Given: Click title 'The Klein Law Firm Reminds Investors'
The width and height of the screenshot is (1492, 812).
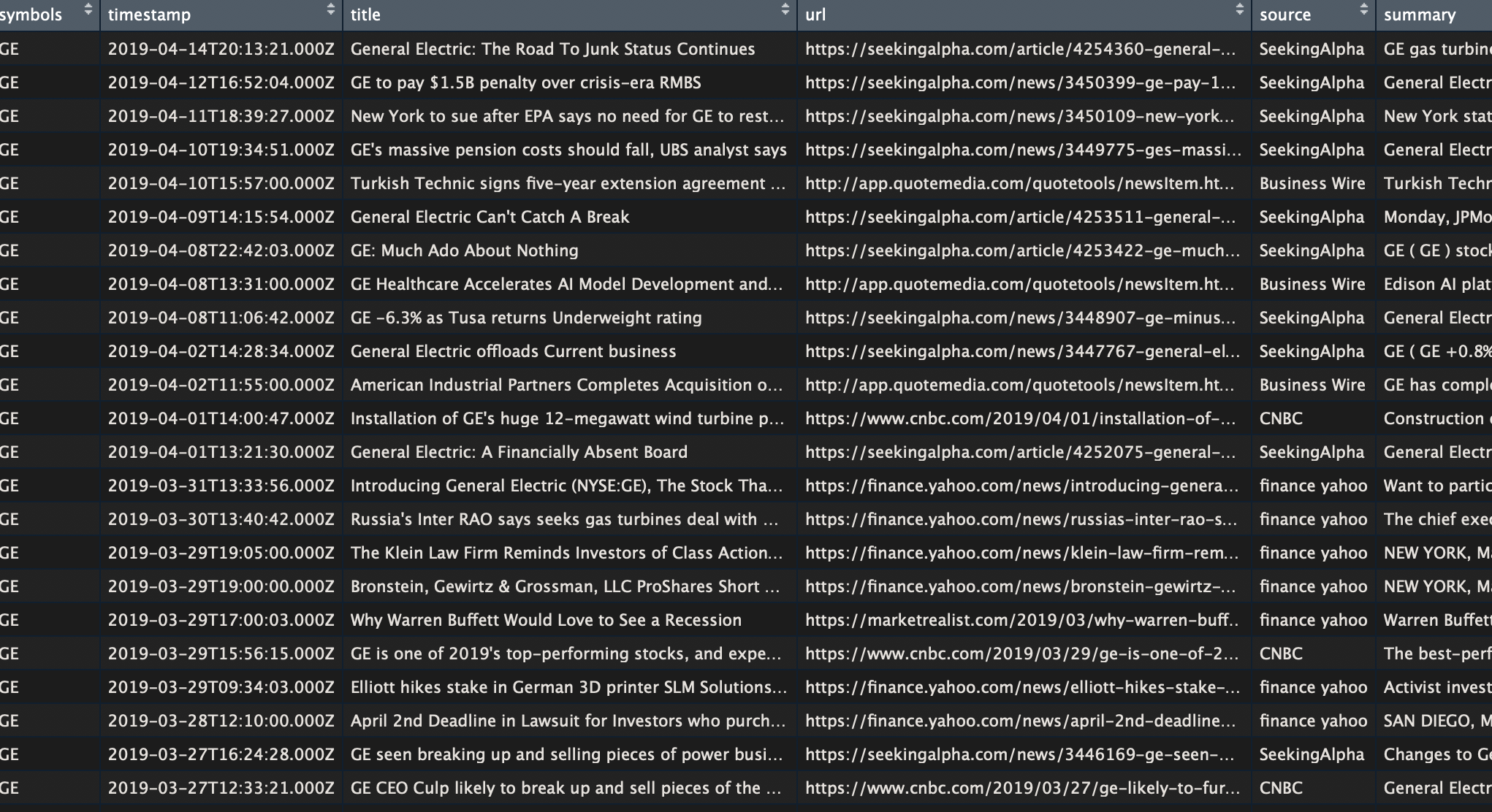Looking at the screenshot, I should [x=566, y=553].
